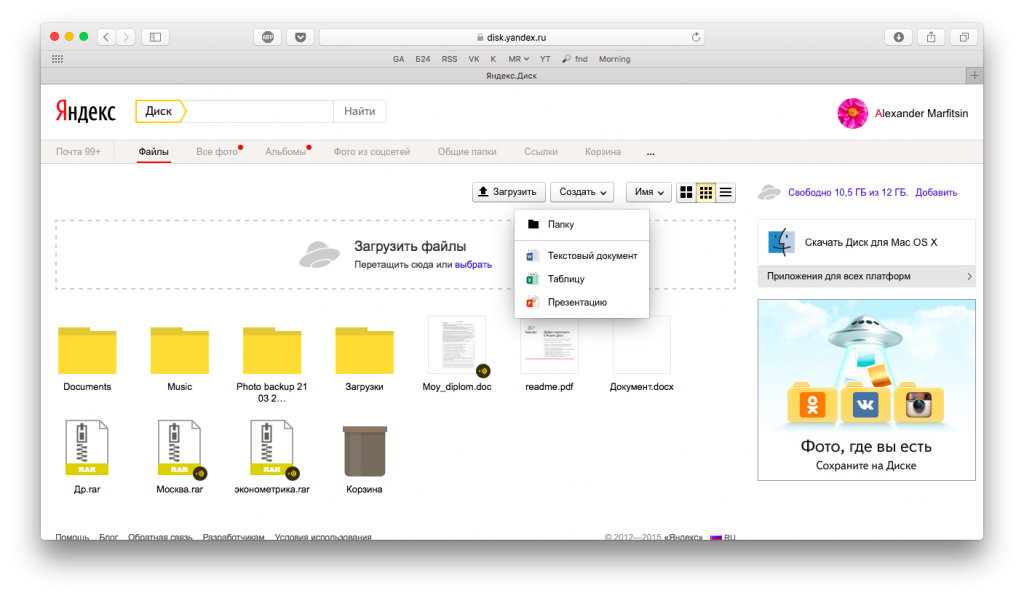Open the Morning bookmark
This screenshot has height=598, width=1024.
[615, 59]
